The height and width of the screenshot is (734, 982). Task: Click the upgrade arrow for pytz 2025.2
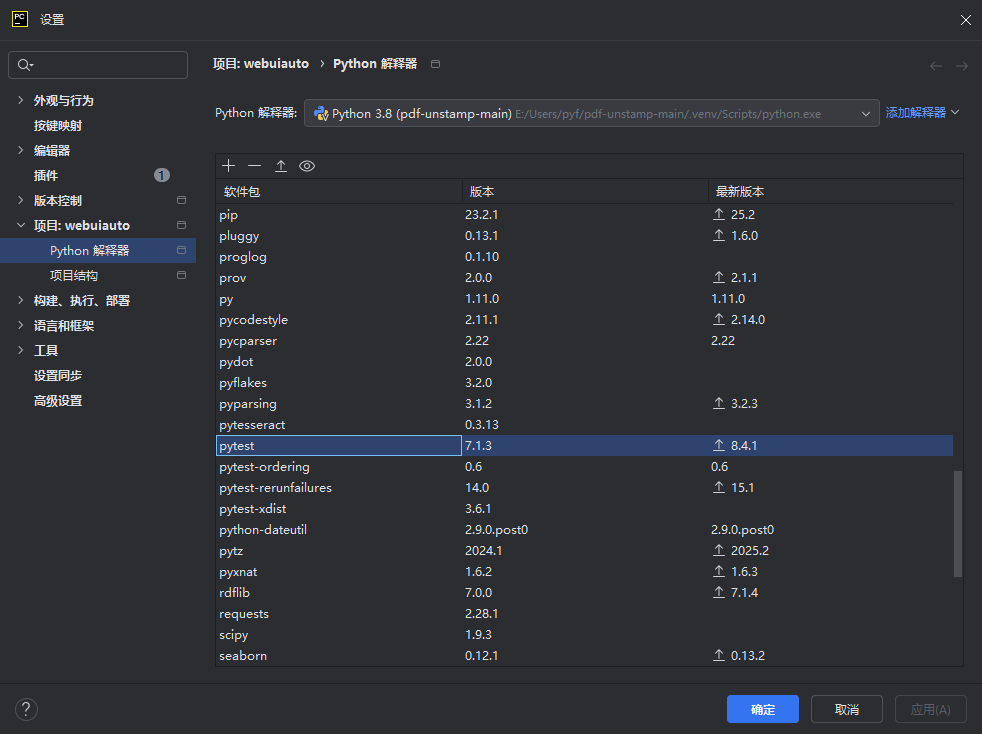click(719, 550)
